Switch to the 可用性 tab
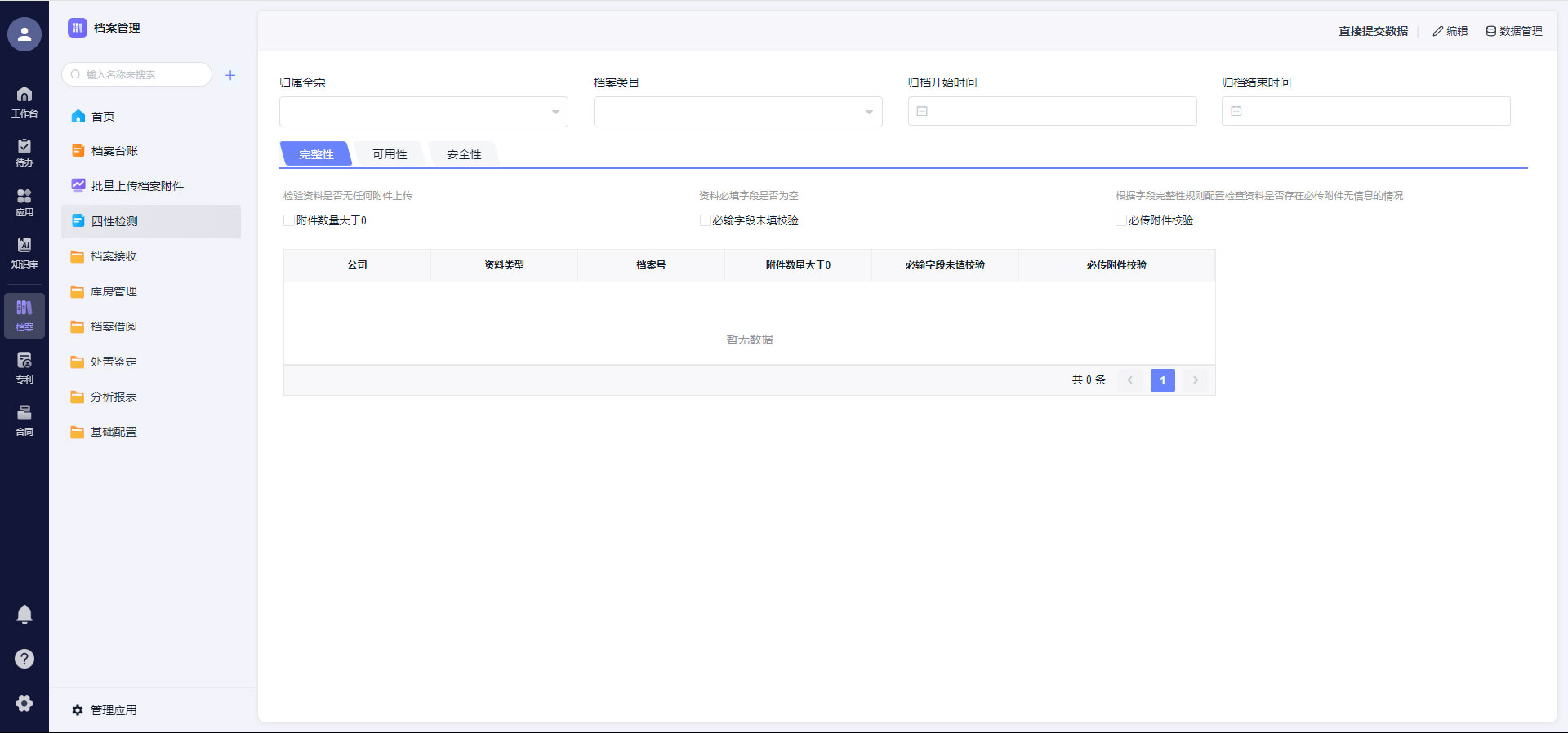 point(390,154)
